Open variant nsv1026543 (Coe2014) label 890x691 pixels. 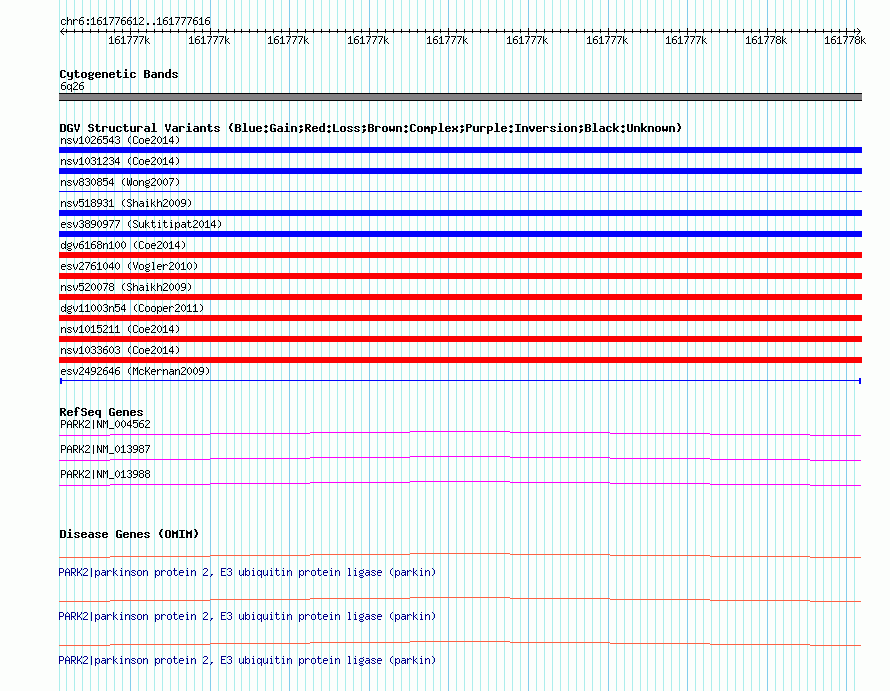coord(120,140)
